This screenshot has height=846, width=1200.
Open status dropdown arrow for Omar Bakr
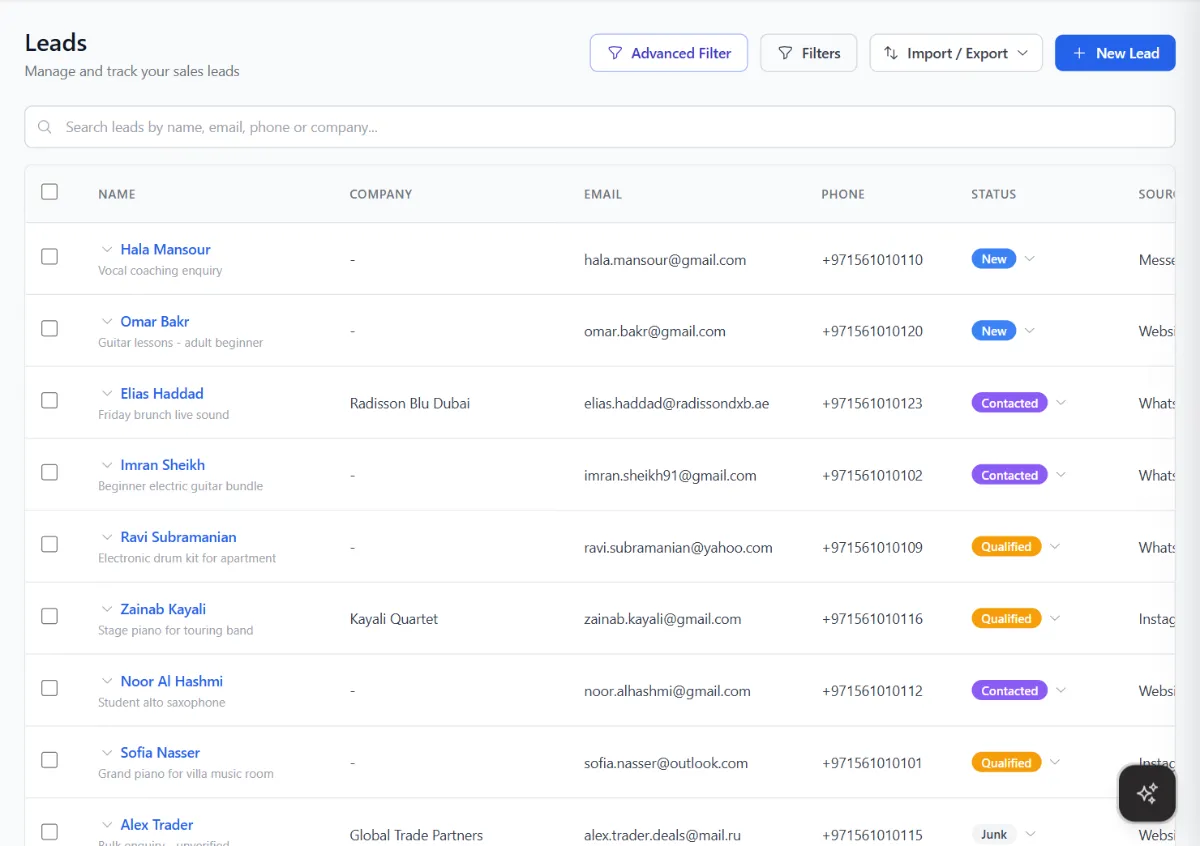click(x=1030, y=331)
